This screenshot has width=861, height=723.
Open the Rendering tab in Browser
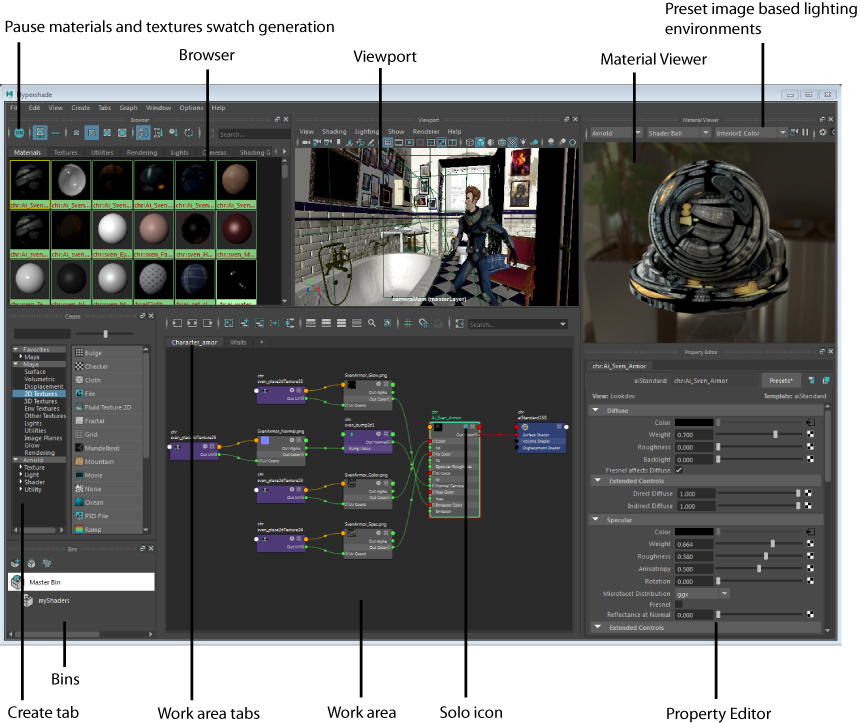coord(142,153)
